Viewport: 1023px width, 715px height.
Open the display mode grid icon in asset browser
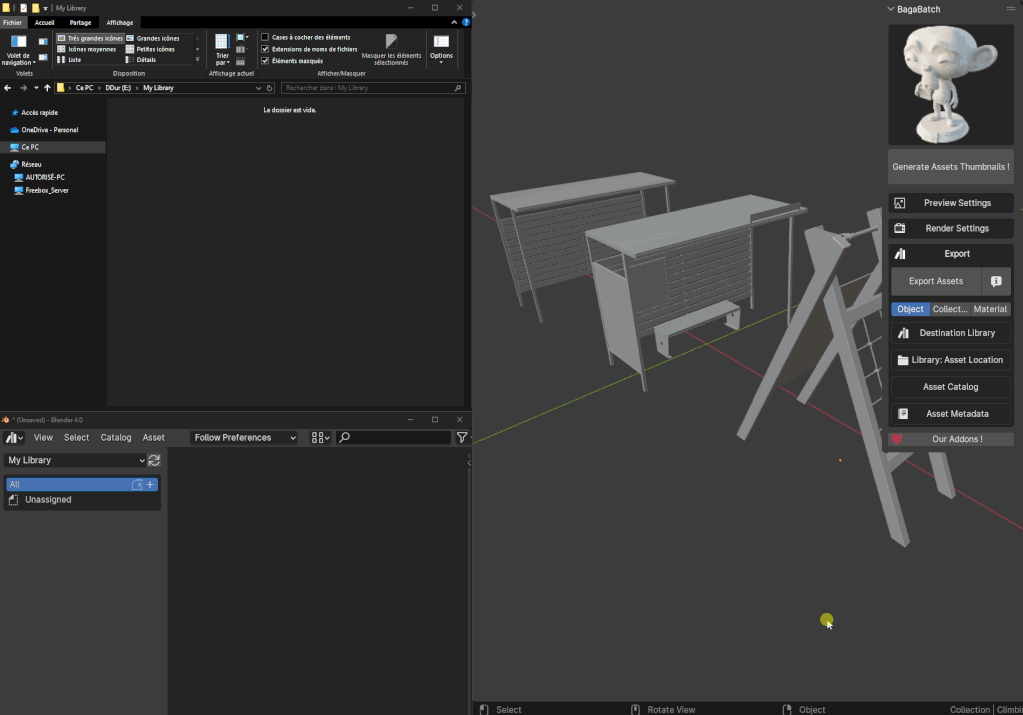pos(320,438)
